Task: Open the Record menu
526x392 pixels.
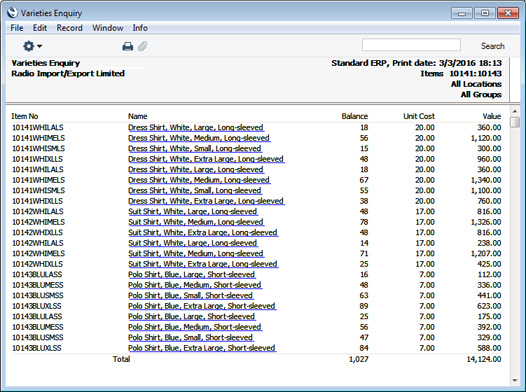Action: tap(69, 28)
